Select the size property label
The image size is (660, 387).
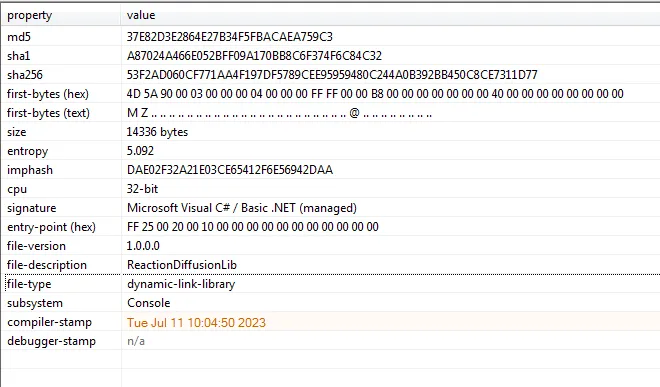(17, 132)
